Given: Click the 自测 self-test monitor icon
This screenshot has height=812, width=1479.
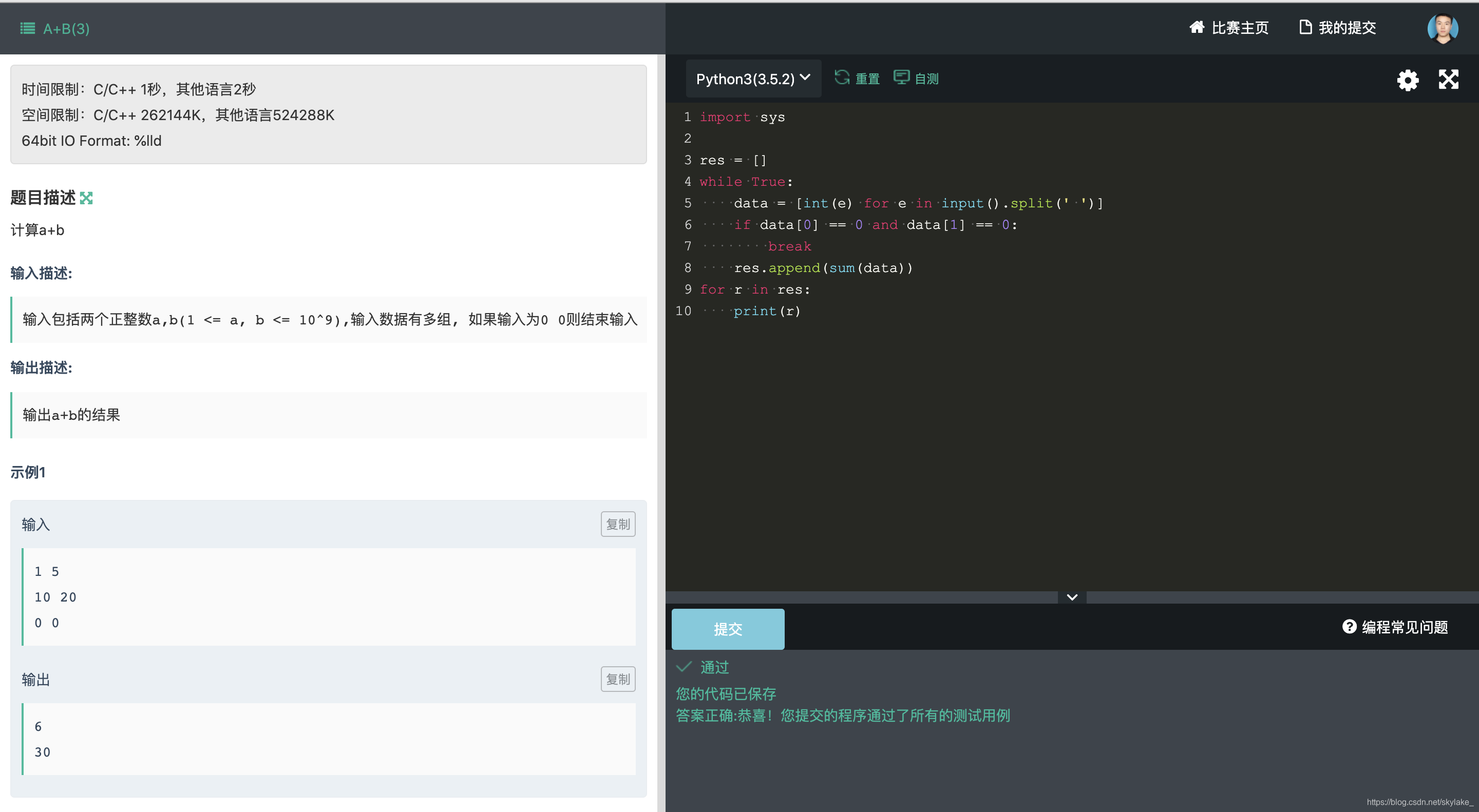Looking at the screenshot, I should [x=901, y=78].
